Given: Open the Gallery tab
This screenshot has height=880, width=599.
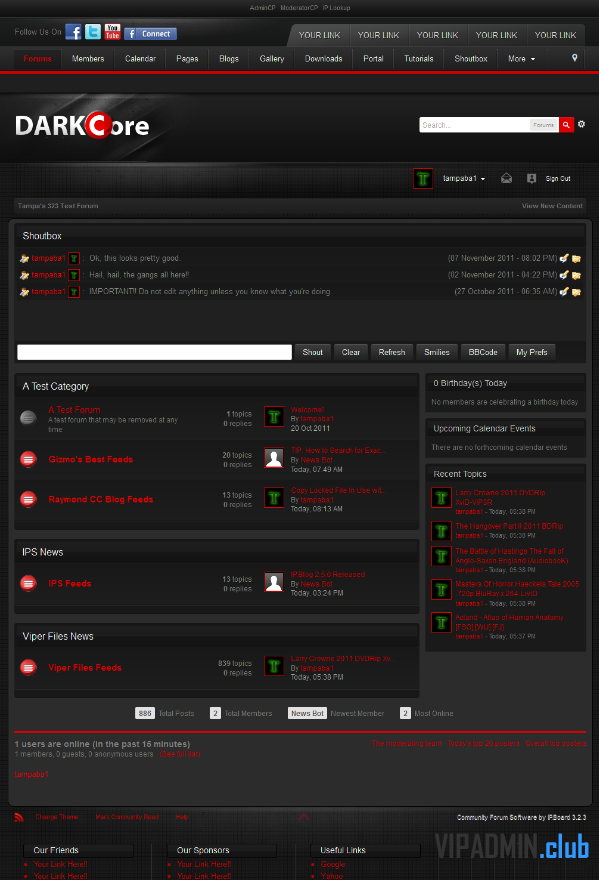Looking at the screenshot, I should pyautogui.click(x=272, y=58).
